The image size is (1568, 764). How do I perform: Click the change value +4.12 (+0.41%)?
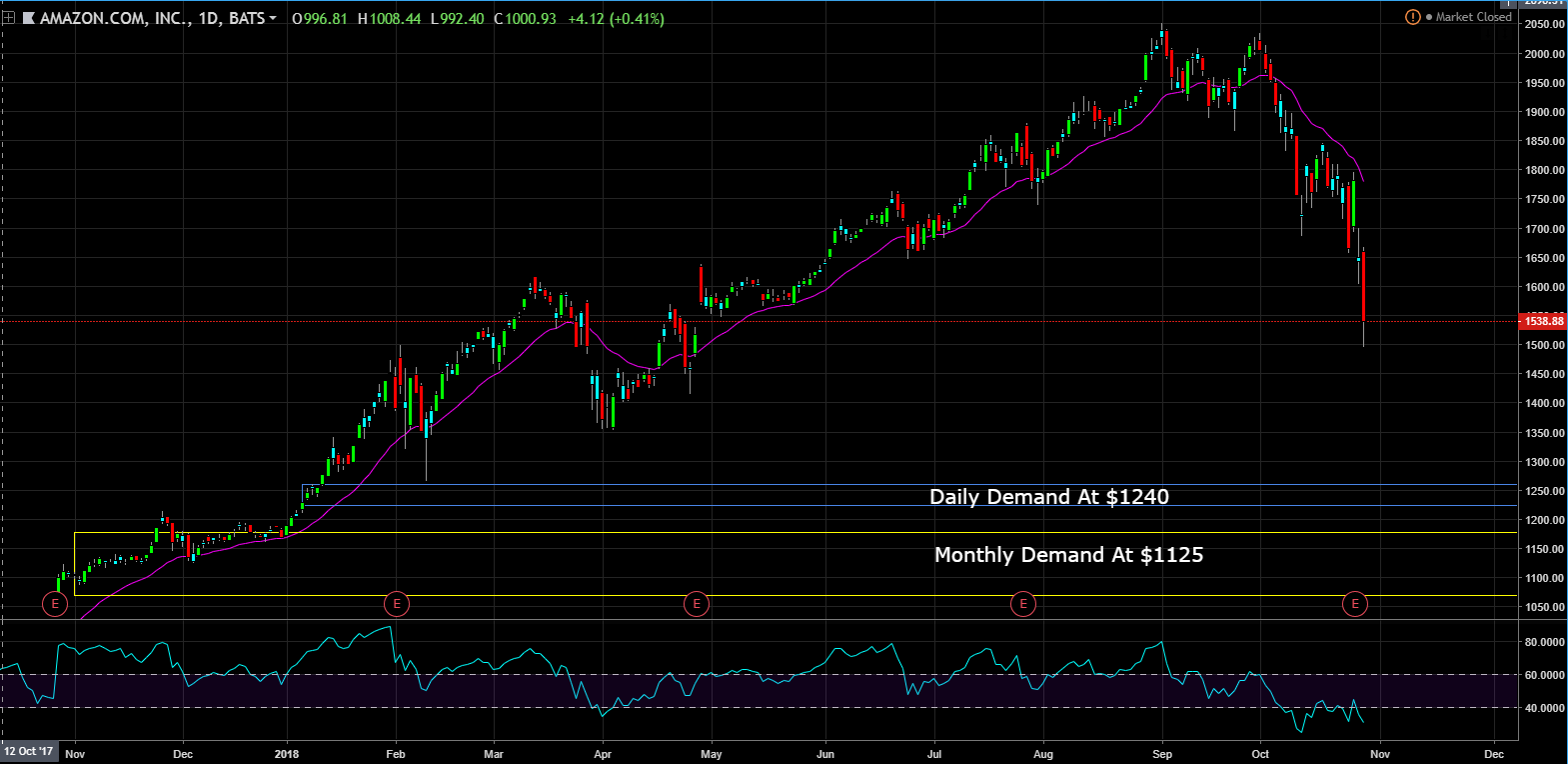pos(616,19)
